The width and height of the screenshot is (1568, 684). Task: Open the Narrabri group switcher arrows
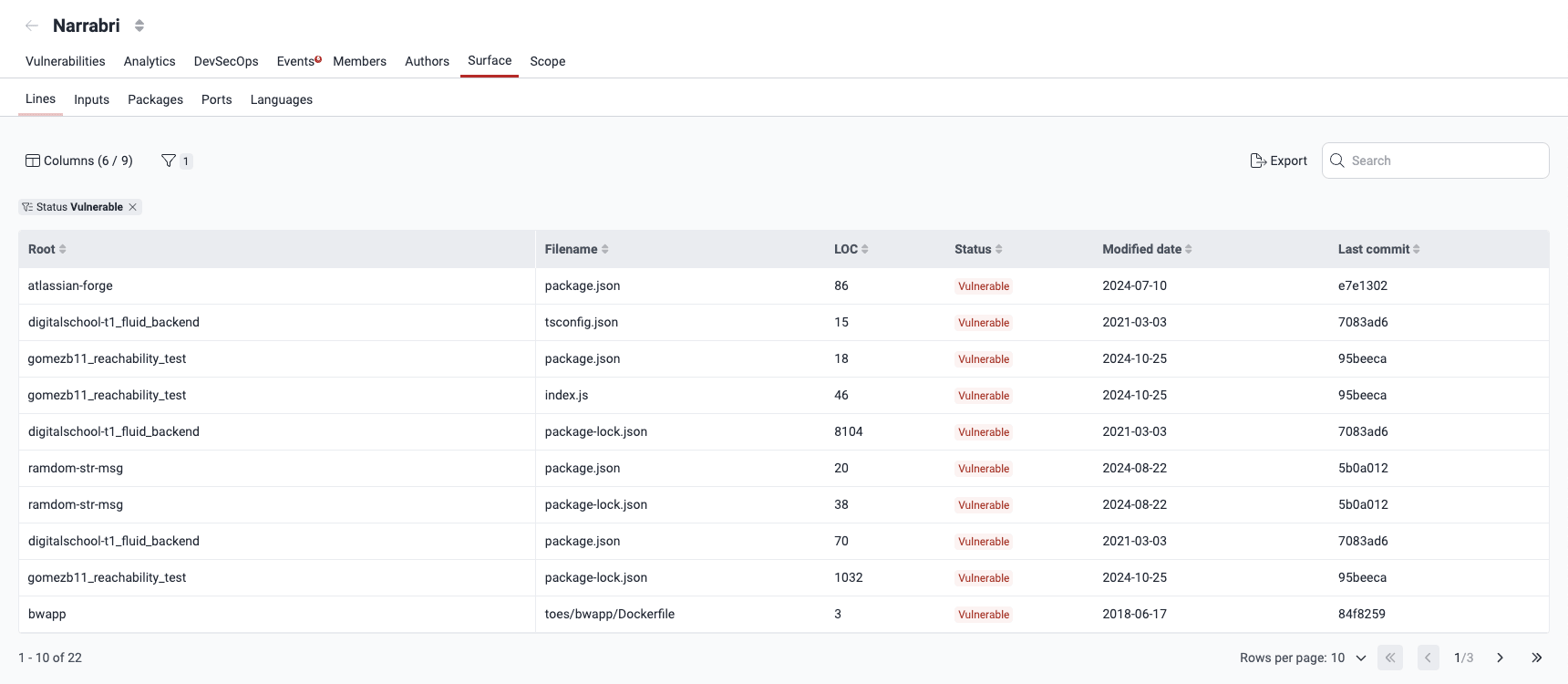click(x=139, y=26)
